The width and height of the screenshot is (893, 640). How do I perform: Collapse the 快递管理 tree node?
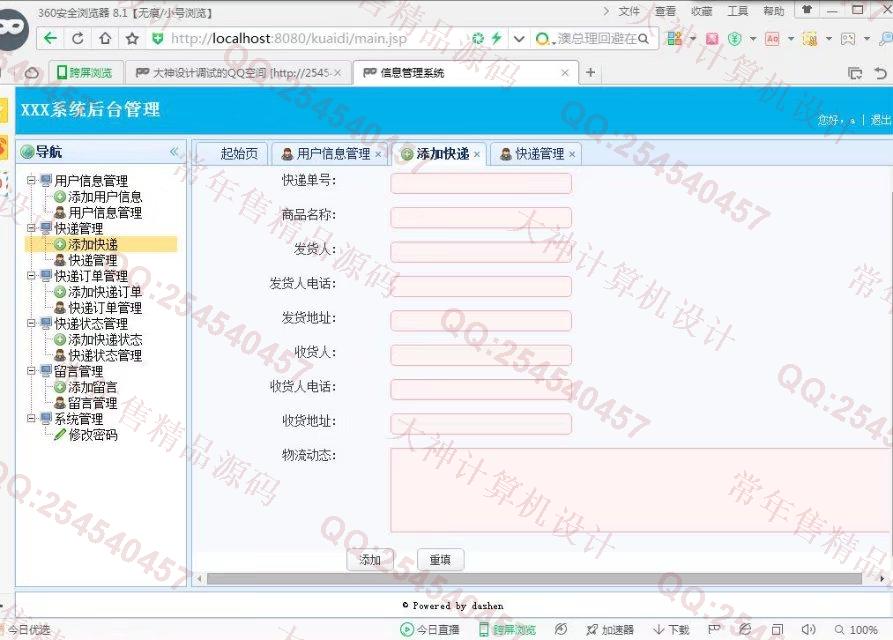click(31, 228)
